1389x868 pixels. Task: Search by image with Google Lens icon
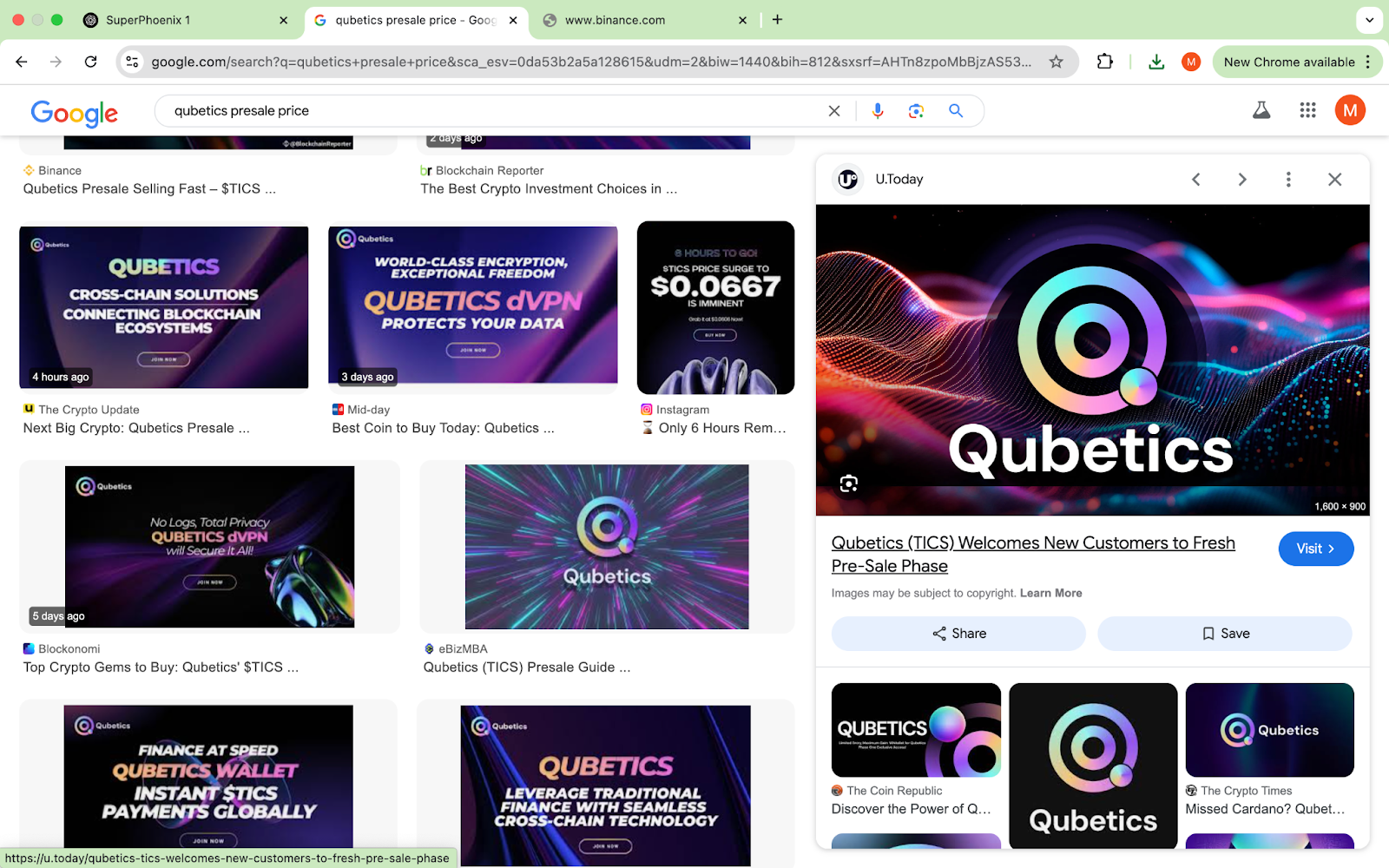tap(916, 110)
